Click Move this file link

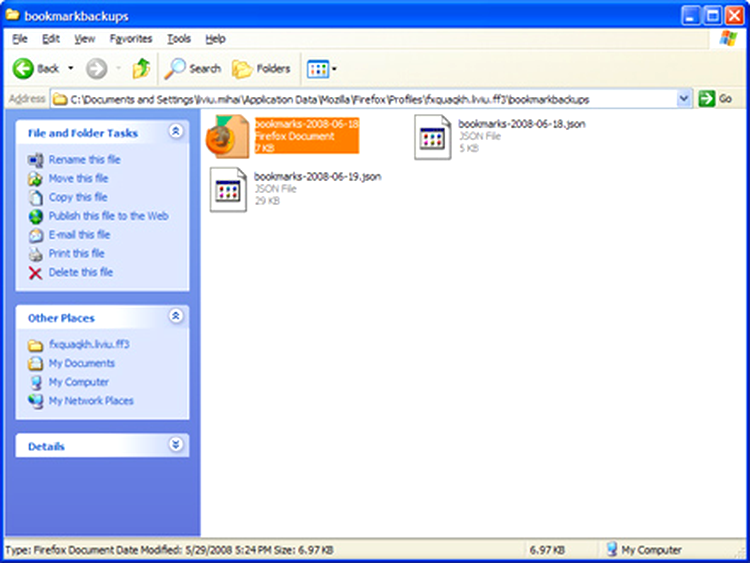[x=78, y=178]
